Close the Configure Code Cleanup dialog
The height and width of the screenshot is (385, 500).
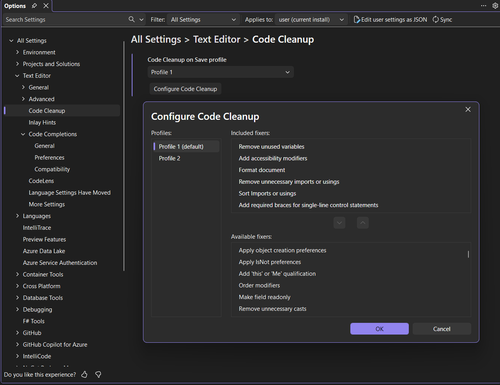468,109
